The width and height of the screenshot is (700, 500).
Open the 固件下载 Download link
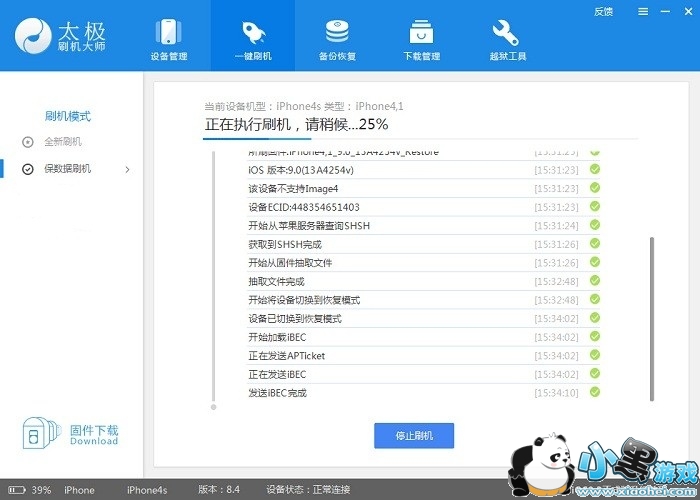click(x=94, y=435)
